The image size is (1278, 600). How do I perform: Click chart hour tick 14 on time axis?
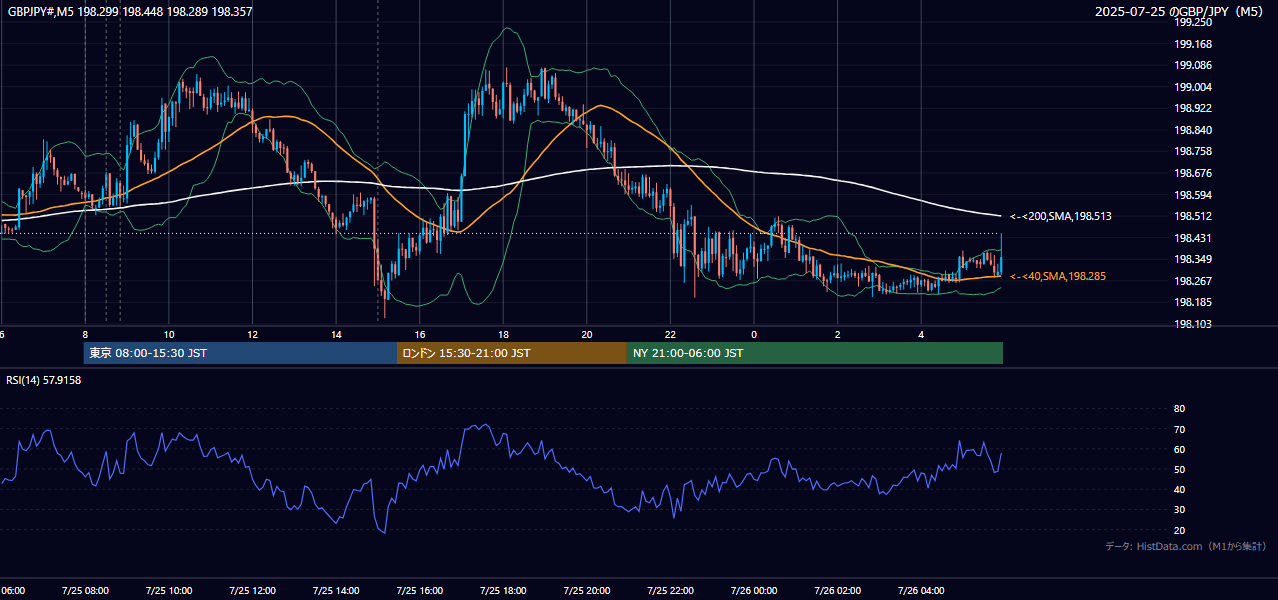pos(336,334)
